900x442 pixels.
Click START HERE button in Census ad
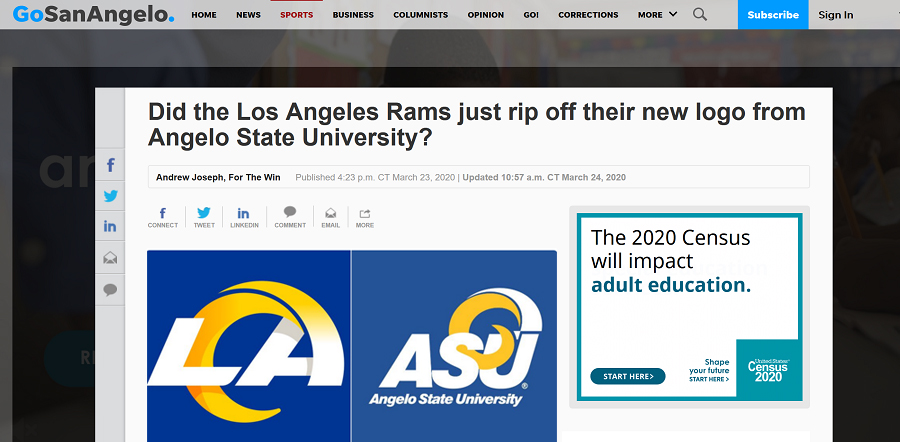[x=628, y=377]
